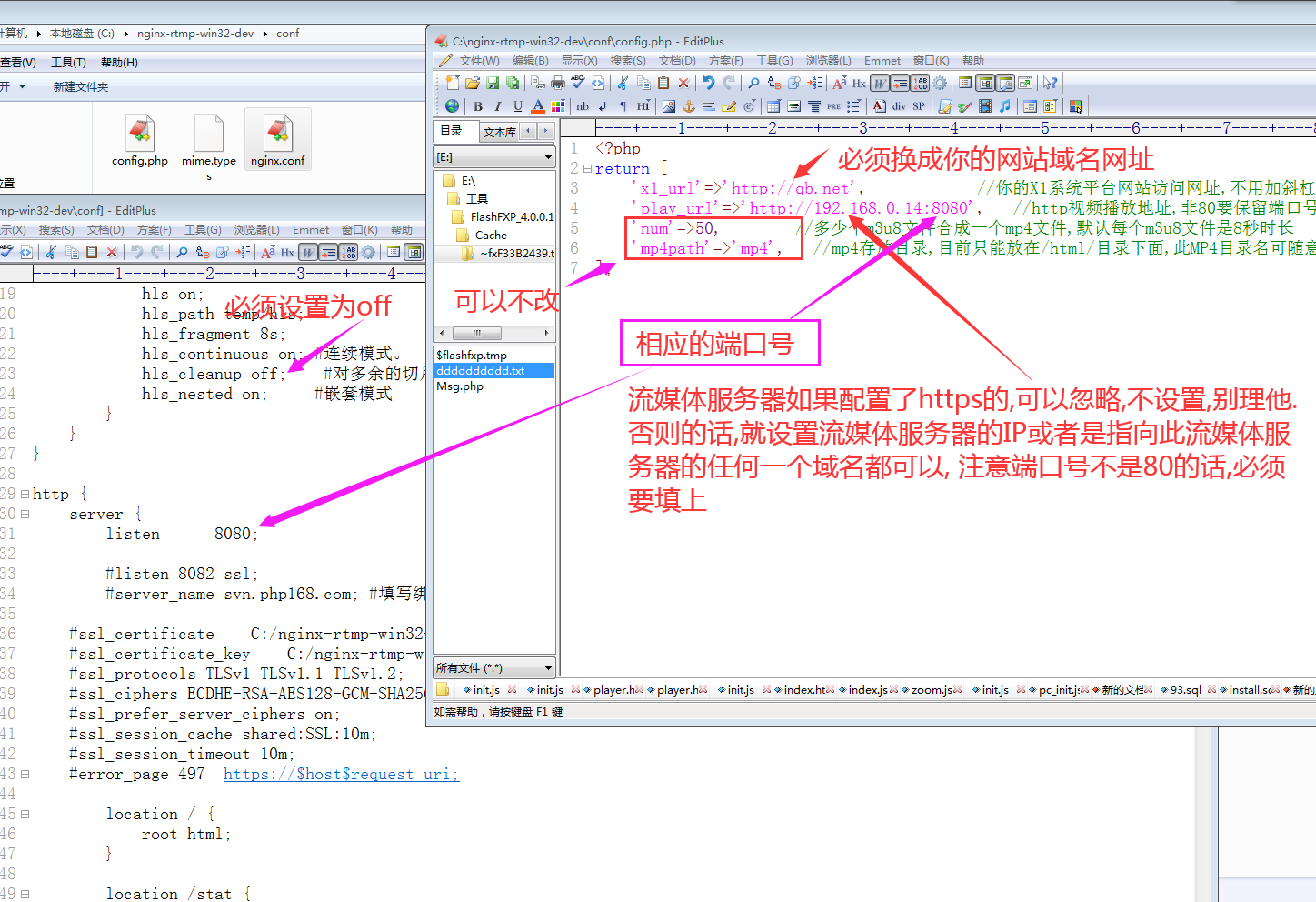Select Msg.php in the file list
This screenshot has width=1316, height=902.
pos(460,386)
